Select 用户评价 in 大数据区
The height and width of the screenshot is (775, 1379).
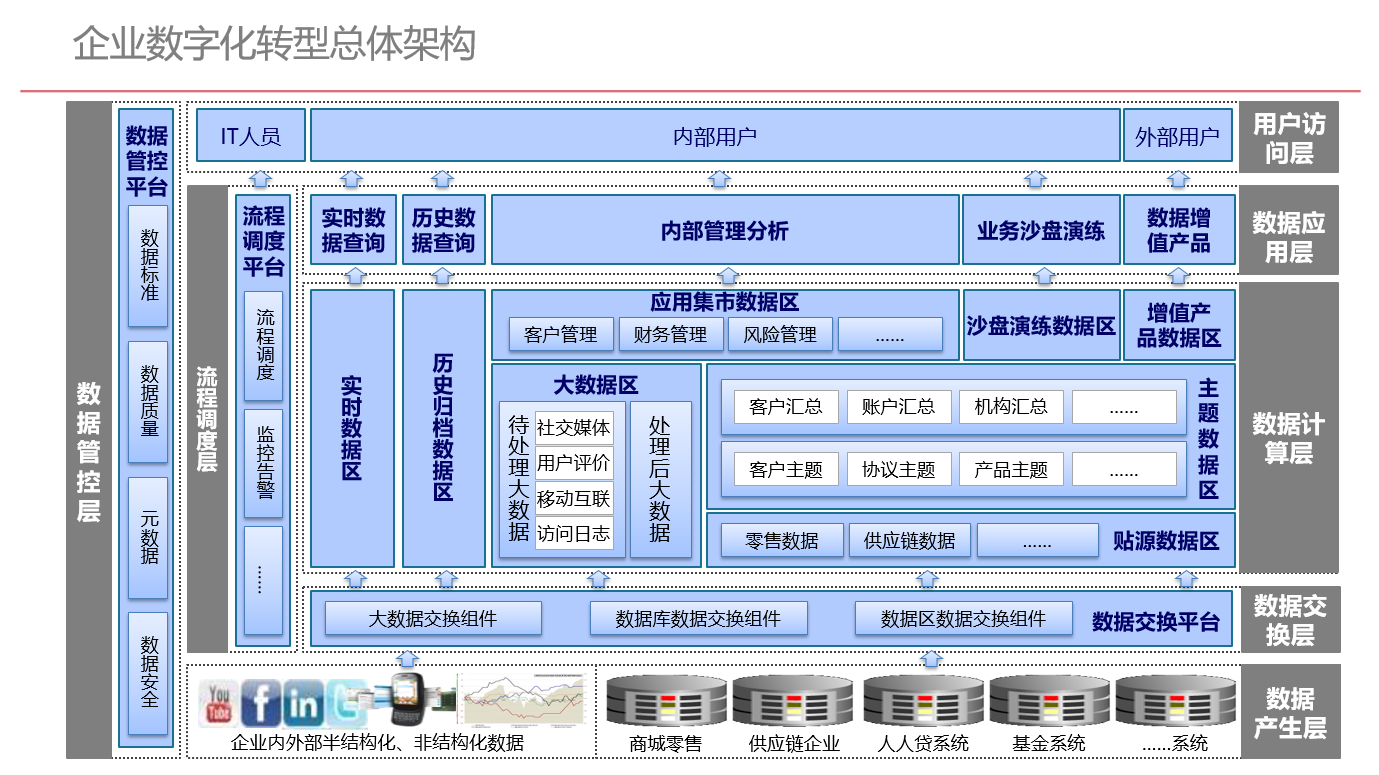574,463
